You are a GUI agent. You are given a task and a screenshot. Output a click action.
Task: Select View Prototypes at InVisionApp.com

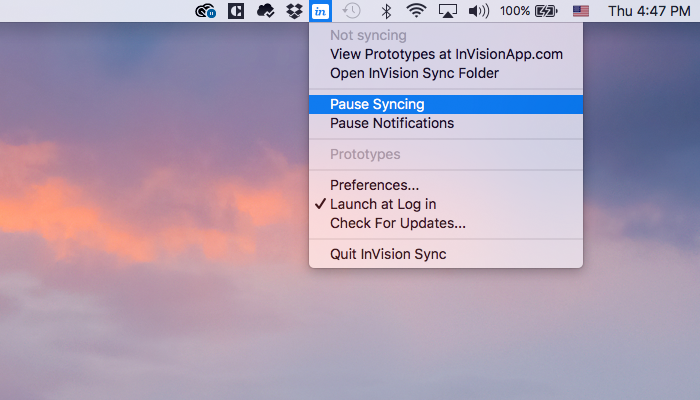click(446, 54)
